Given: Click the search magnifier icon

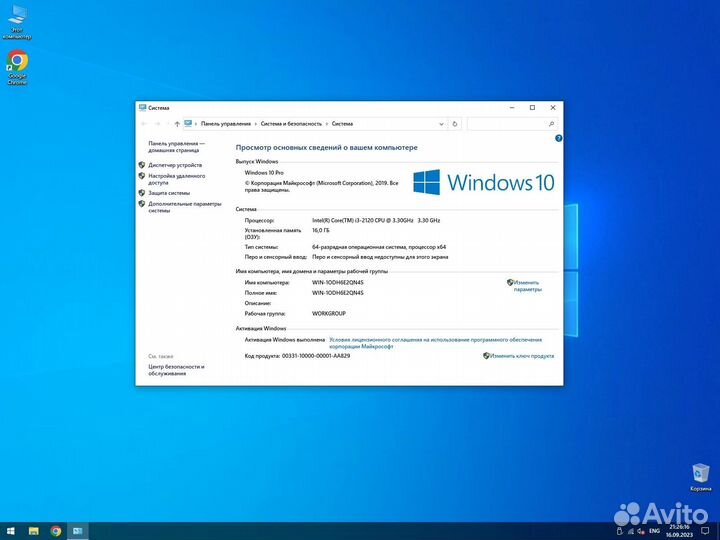Looking at the screenshot, I should [551, 124].
